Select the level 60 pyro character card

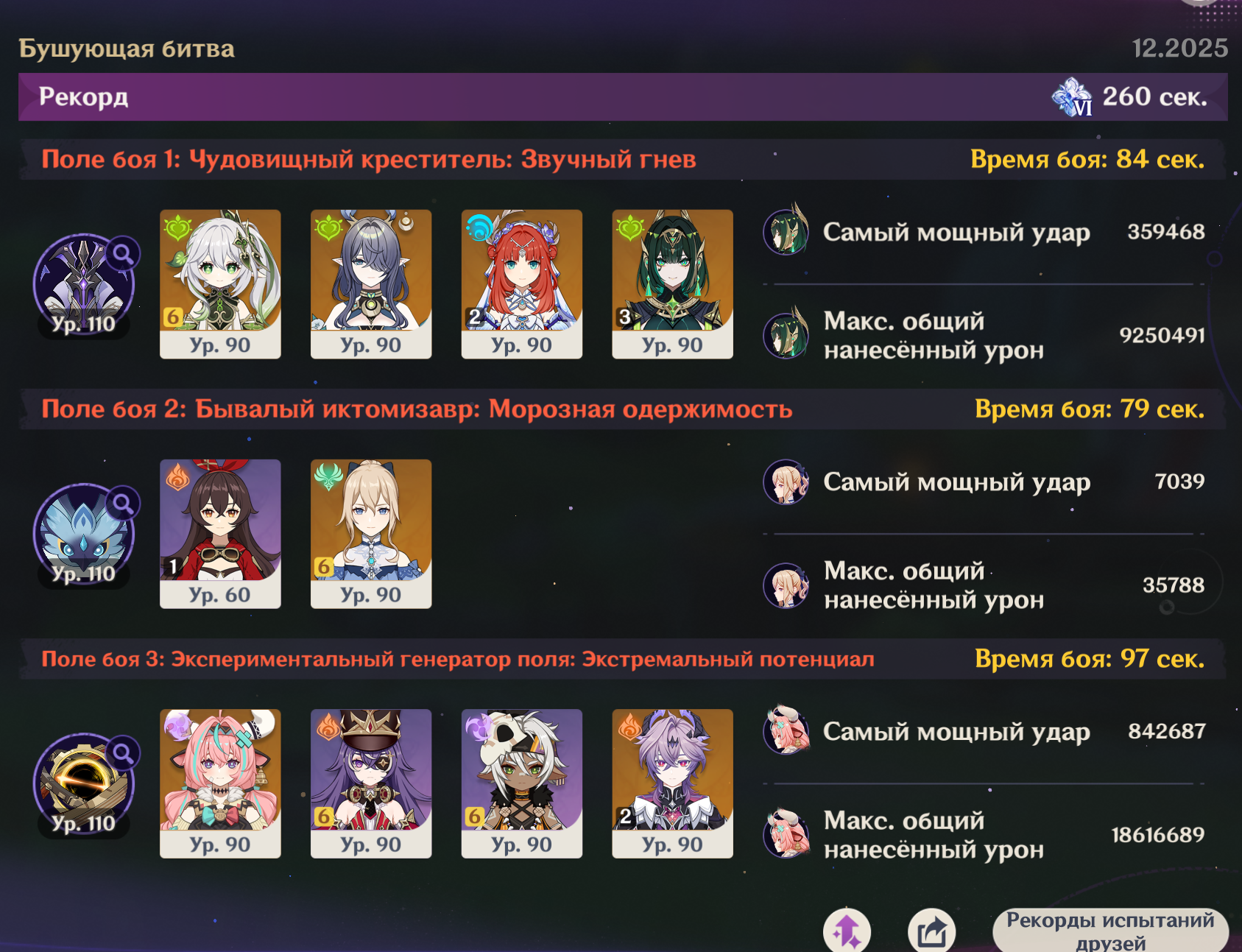220,534
